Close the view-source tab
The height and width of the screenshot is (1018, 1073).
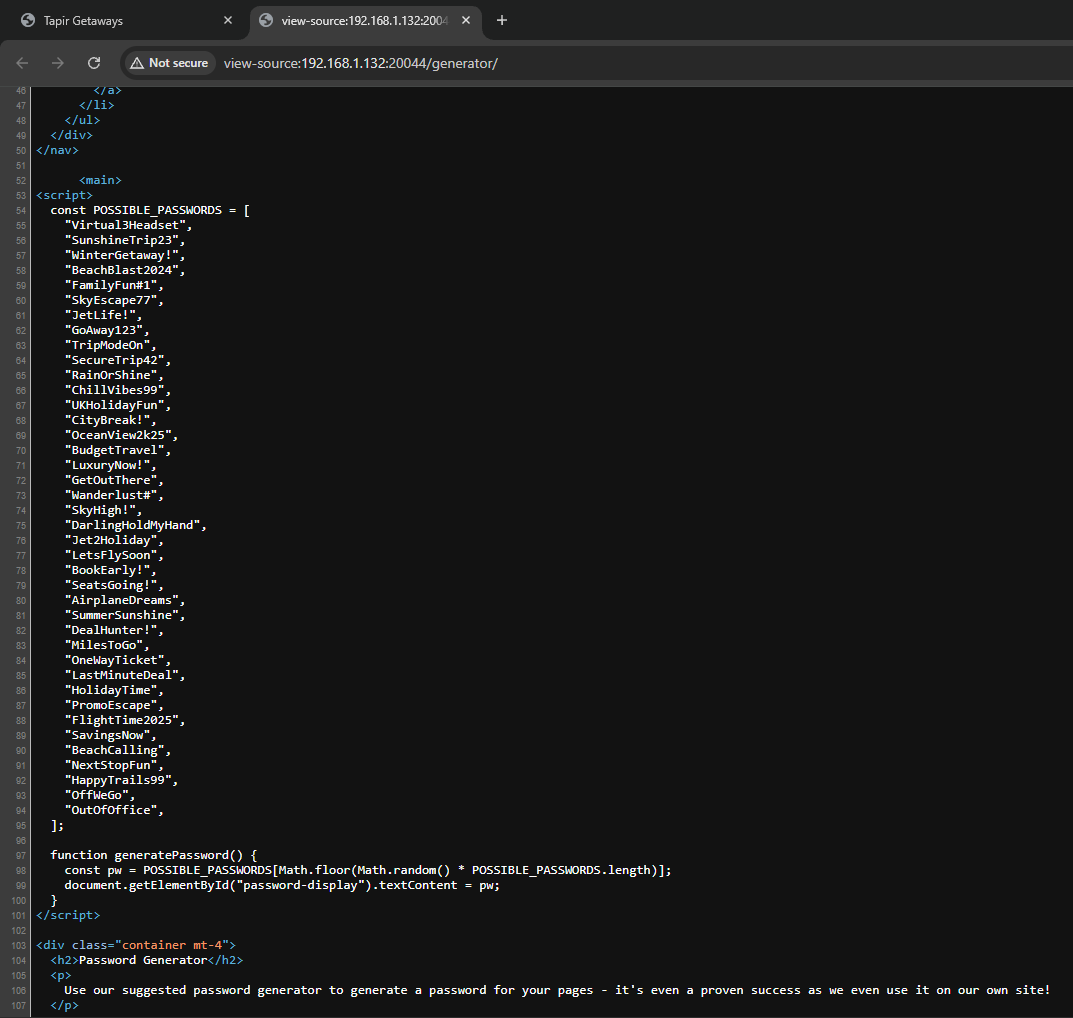pyautogui.click(x=466, y=20)
